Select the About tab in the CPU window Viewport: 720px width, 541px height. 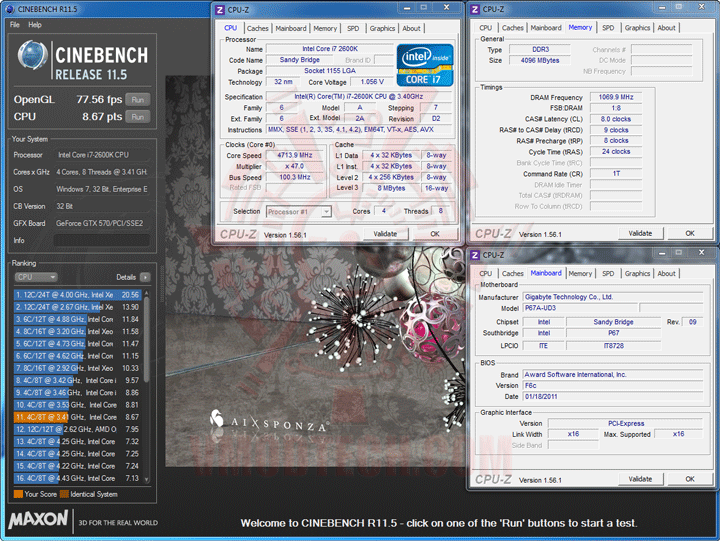(x=411, y=28)
